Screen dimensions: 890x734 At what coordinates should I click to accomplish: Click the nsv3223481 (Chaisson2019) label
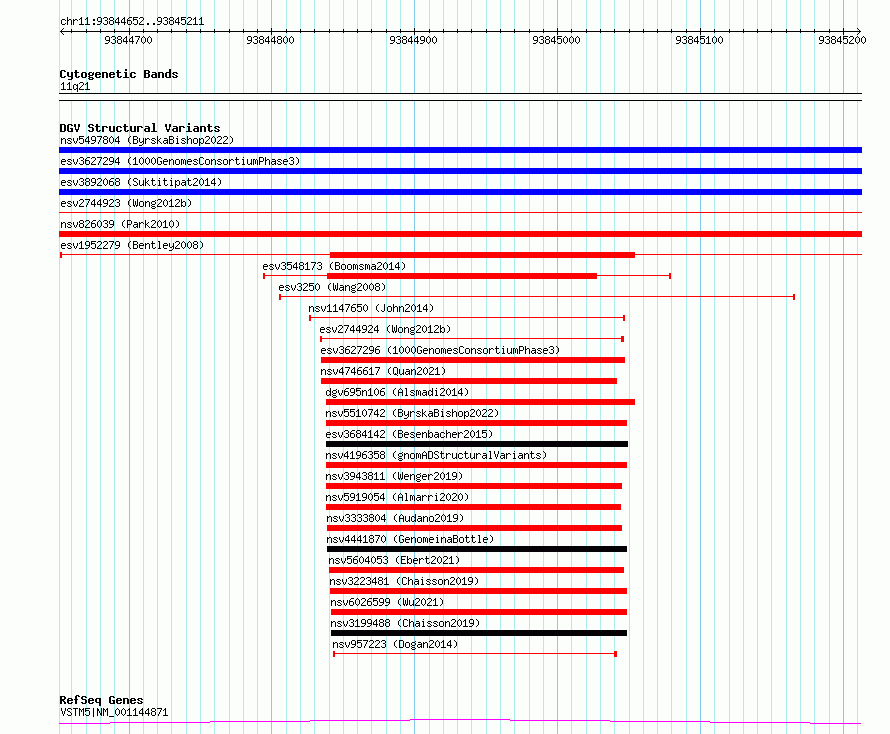pyautogui.click(x=404, y=581)
